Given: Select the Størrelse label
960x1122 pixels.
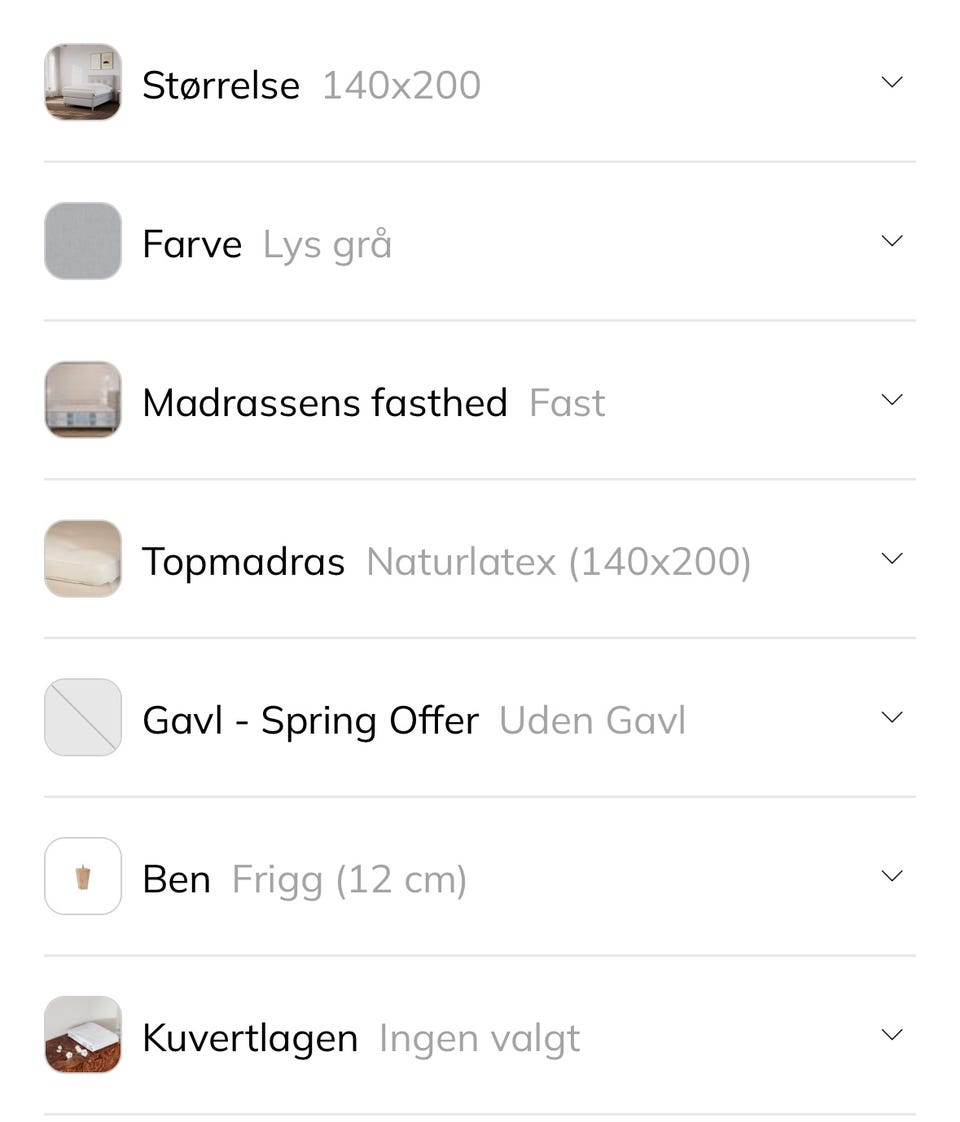Looking at the screenshot, I should click(221, 85).
